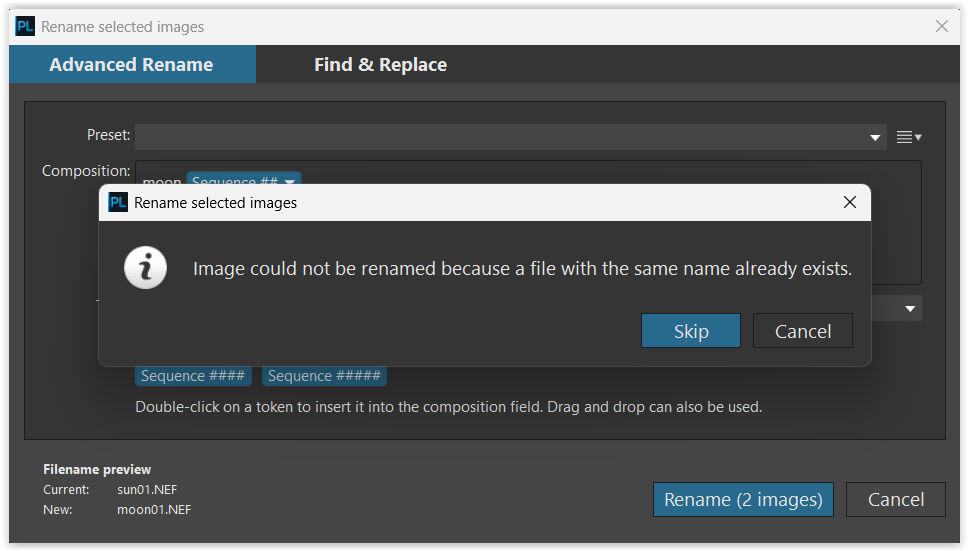Open the Find & Replace tab

(380, 65)
